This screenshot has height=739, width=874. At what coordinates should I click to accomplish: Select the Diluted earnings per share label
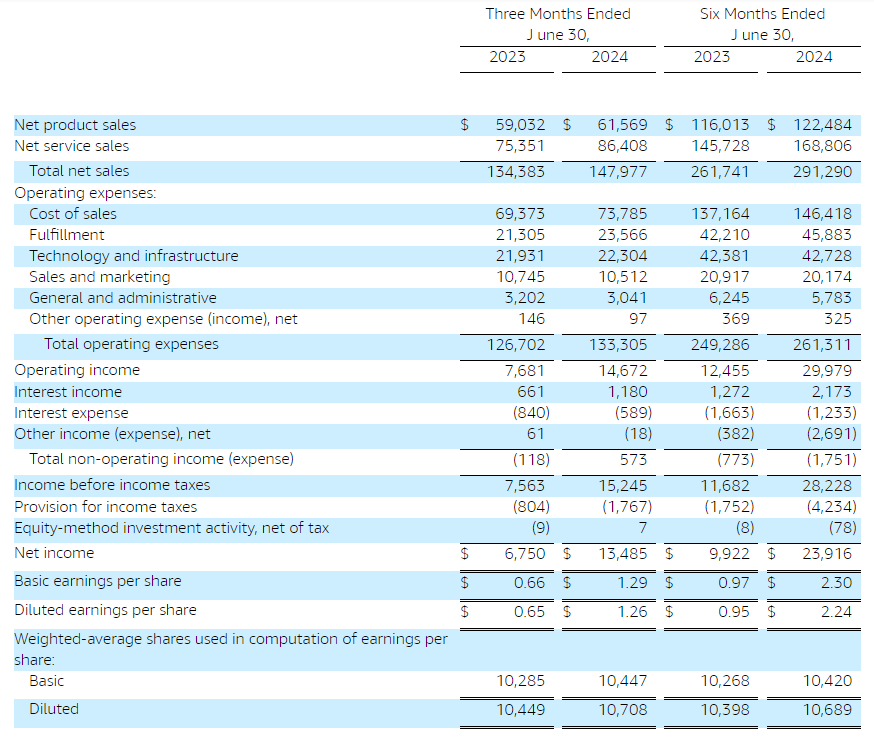(x=105, y=610)
